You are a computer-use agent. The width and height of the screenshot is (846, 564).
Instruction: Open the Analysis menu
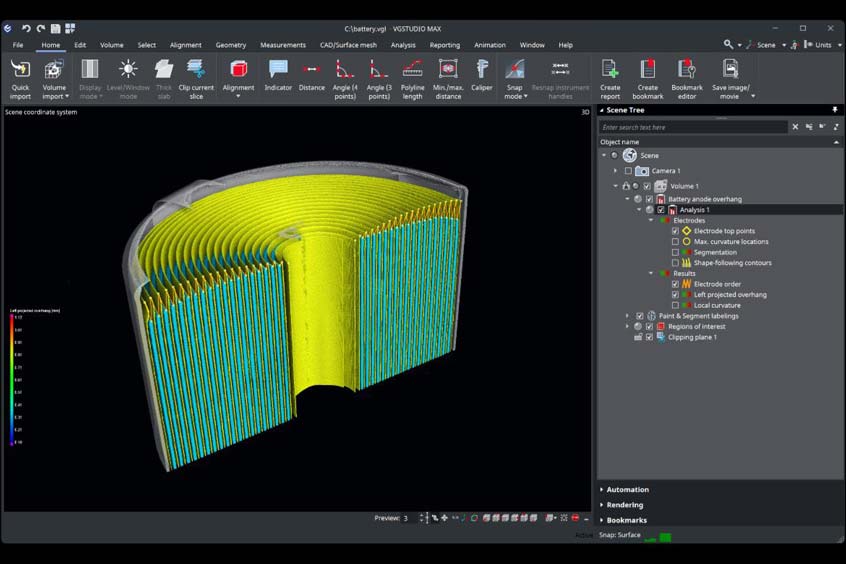click(403, 45)
